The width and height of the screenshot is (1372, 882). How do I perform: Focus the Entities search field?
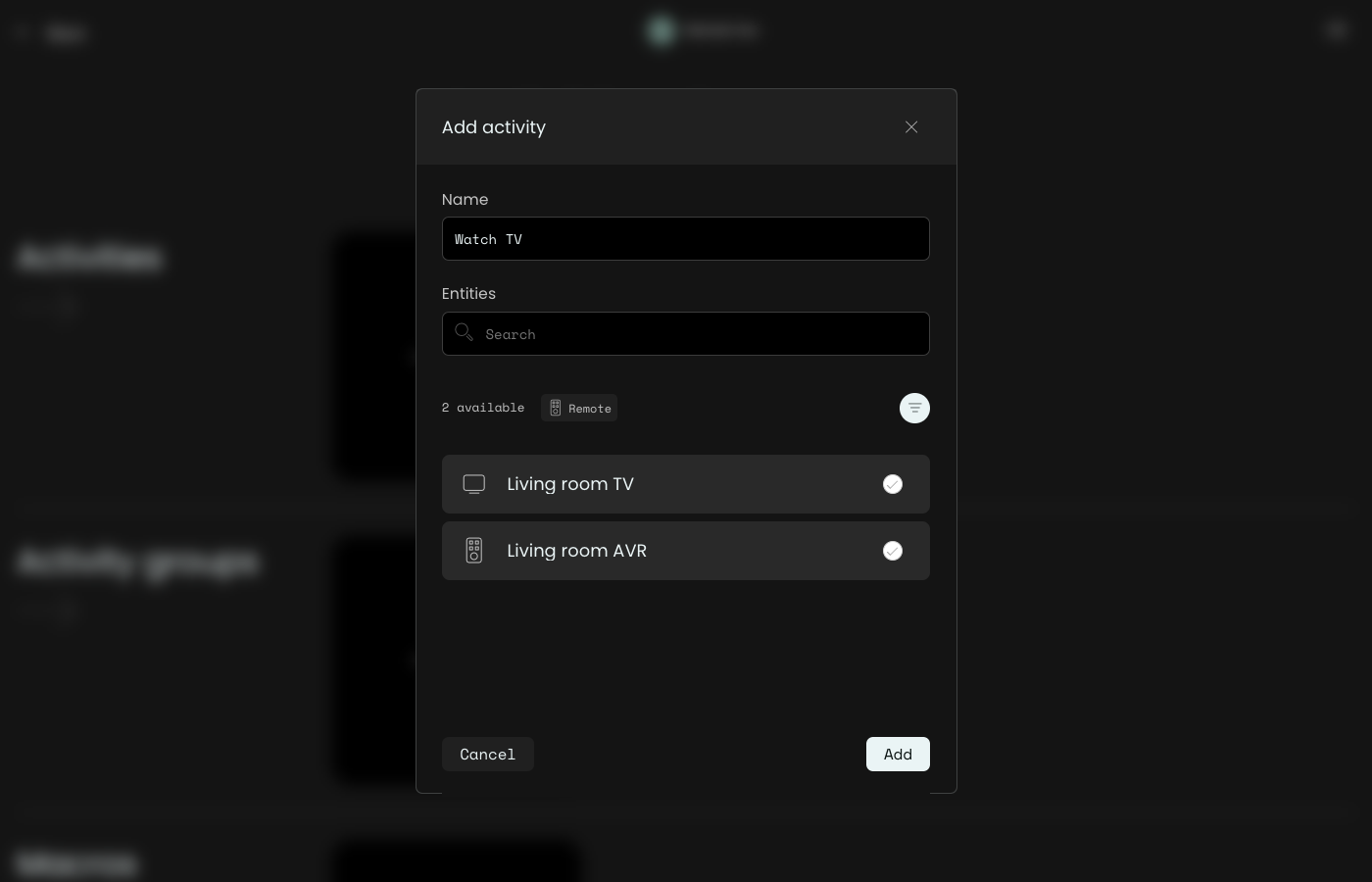point(686,334)
